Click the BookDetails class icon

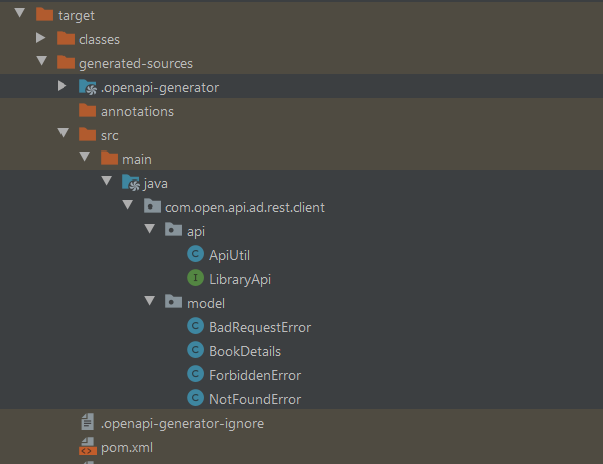(195, 350)
